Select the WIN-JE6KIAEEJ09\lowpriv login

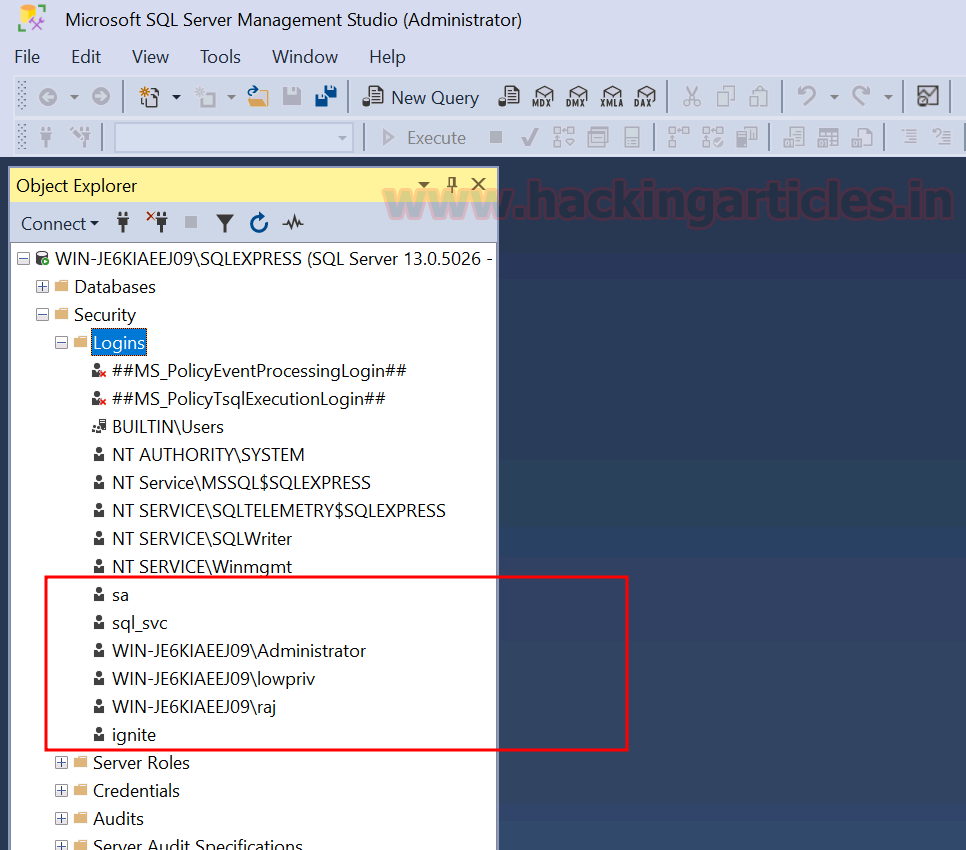213,679
